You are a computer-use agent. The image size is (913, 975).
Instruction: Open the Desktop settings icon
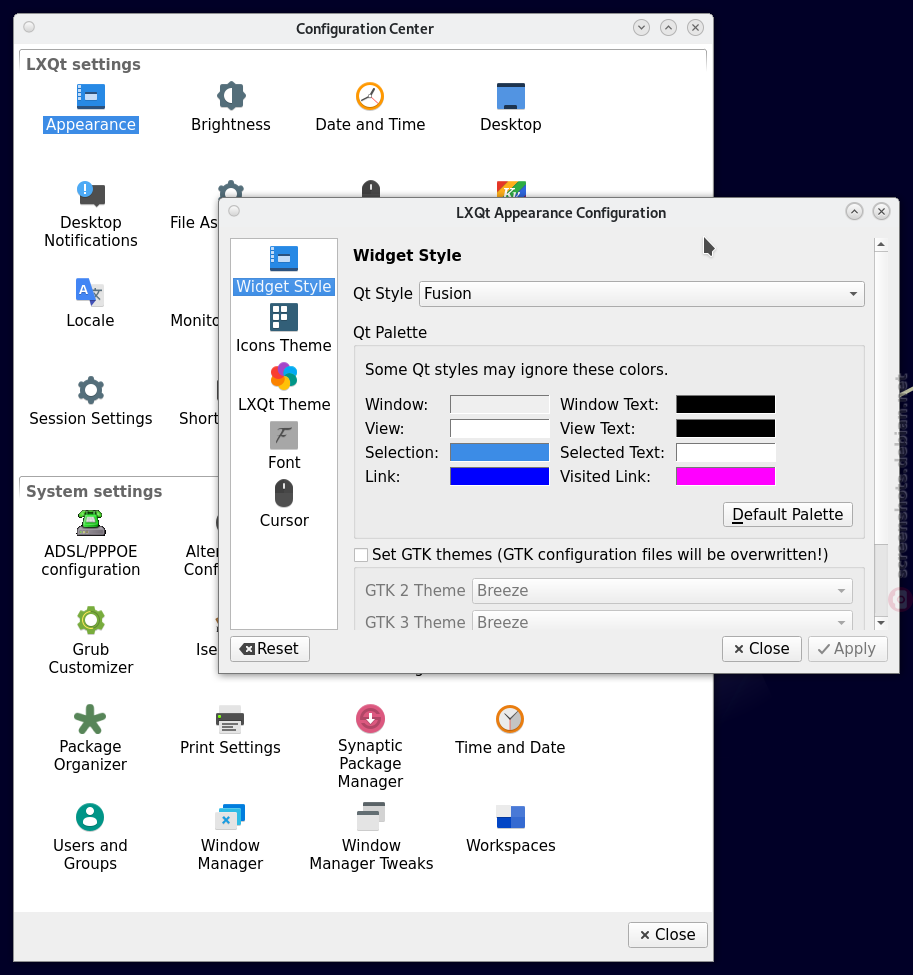click(511, 96)
